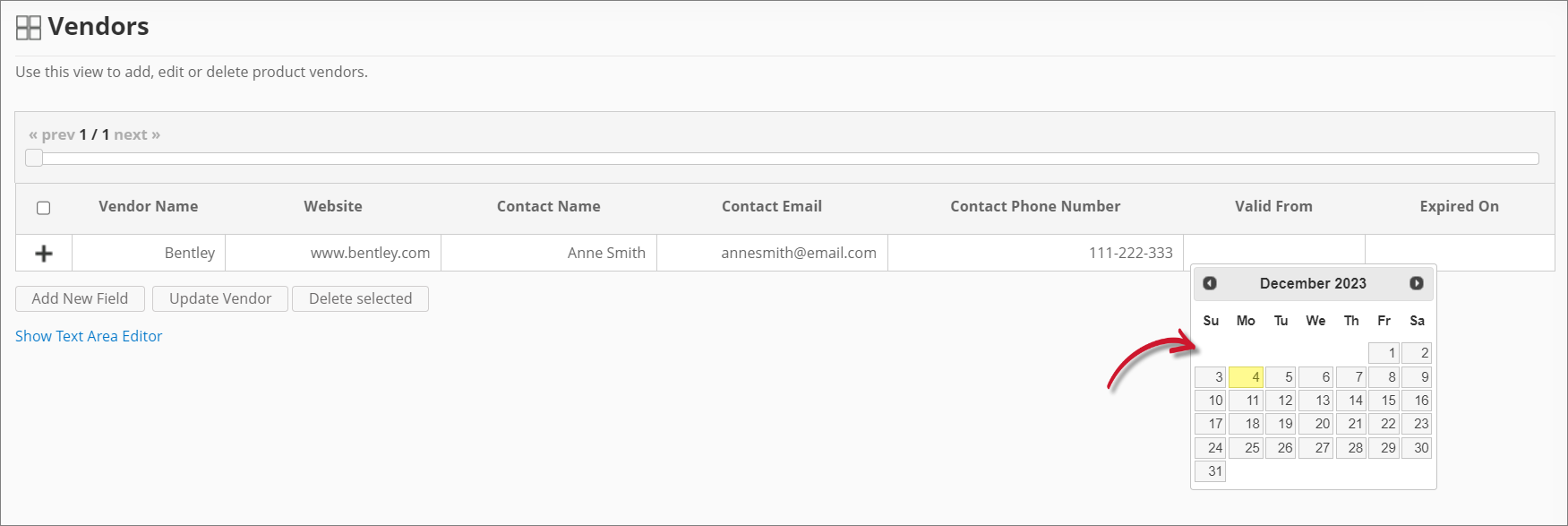Click the Contact Email column header
The image size is (1568, 526).
[771, 206]
